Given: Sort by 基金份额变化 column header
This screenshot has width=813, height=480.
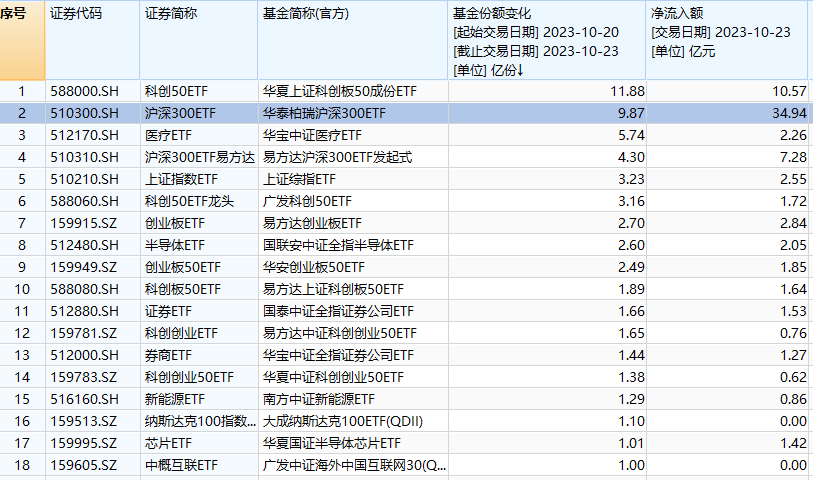Looking at the screenshot, I should (547, 40).
